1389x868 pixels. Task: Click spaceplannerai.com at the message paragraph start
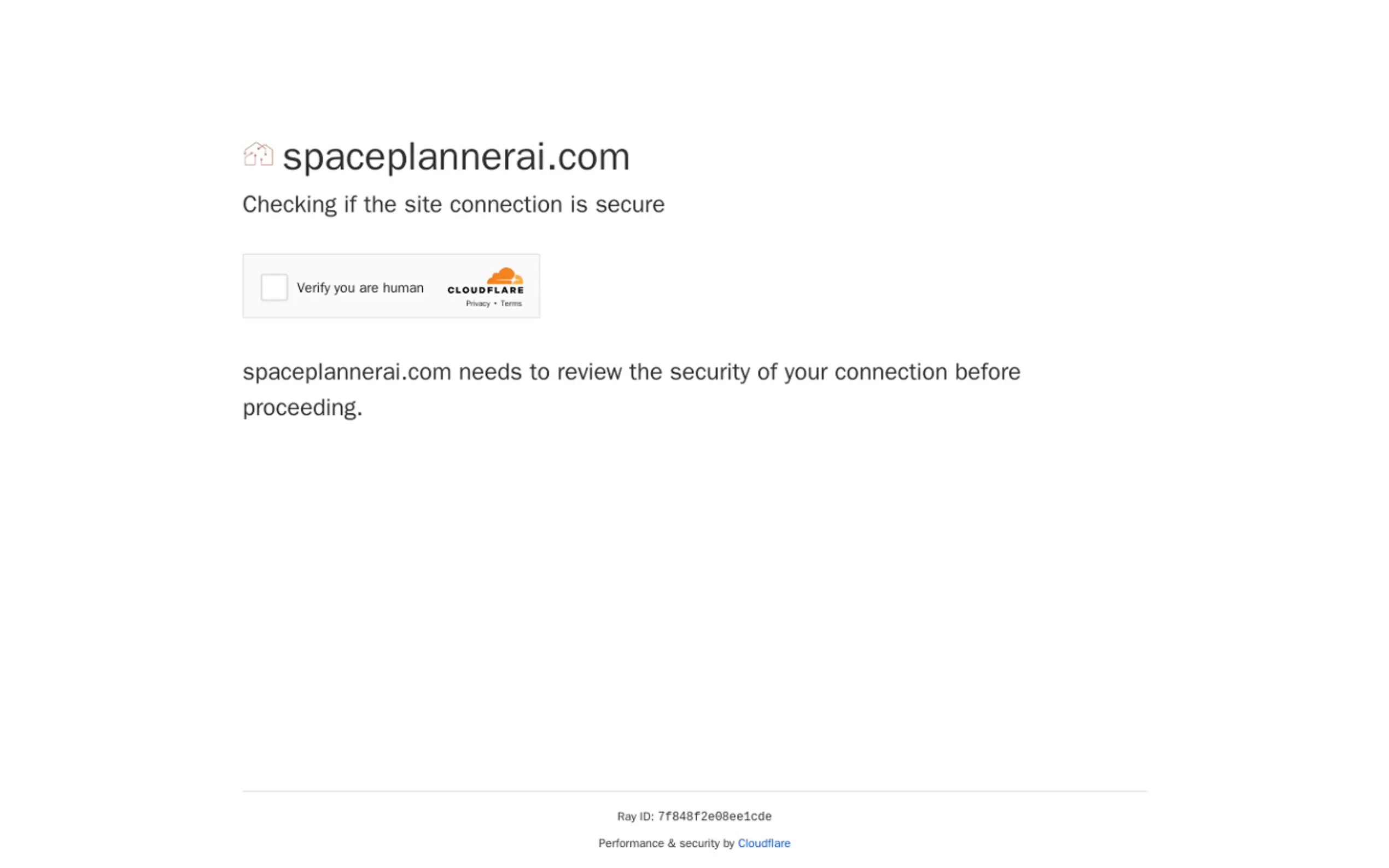[347, 372]
